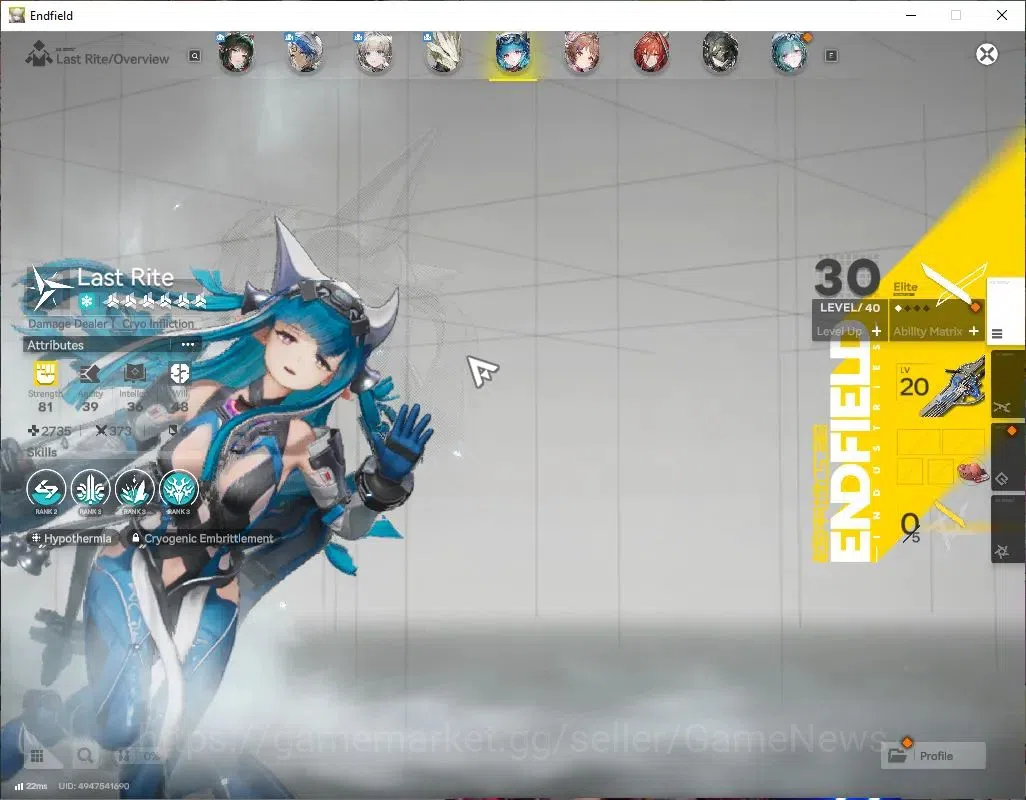The width and height of the screenshot is (1026, 800).
Task: Open the Hypothermia talent
Action: (x=71, y=538)
